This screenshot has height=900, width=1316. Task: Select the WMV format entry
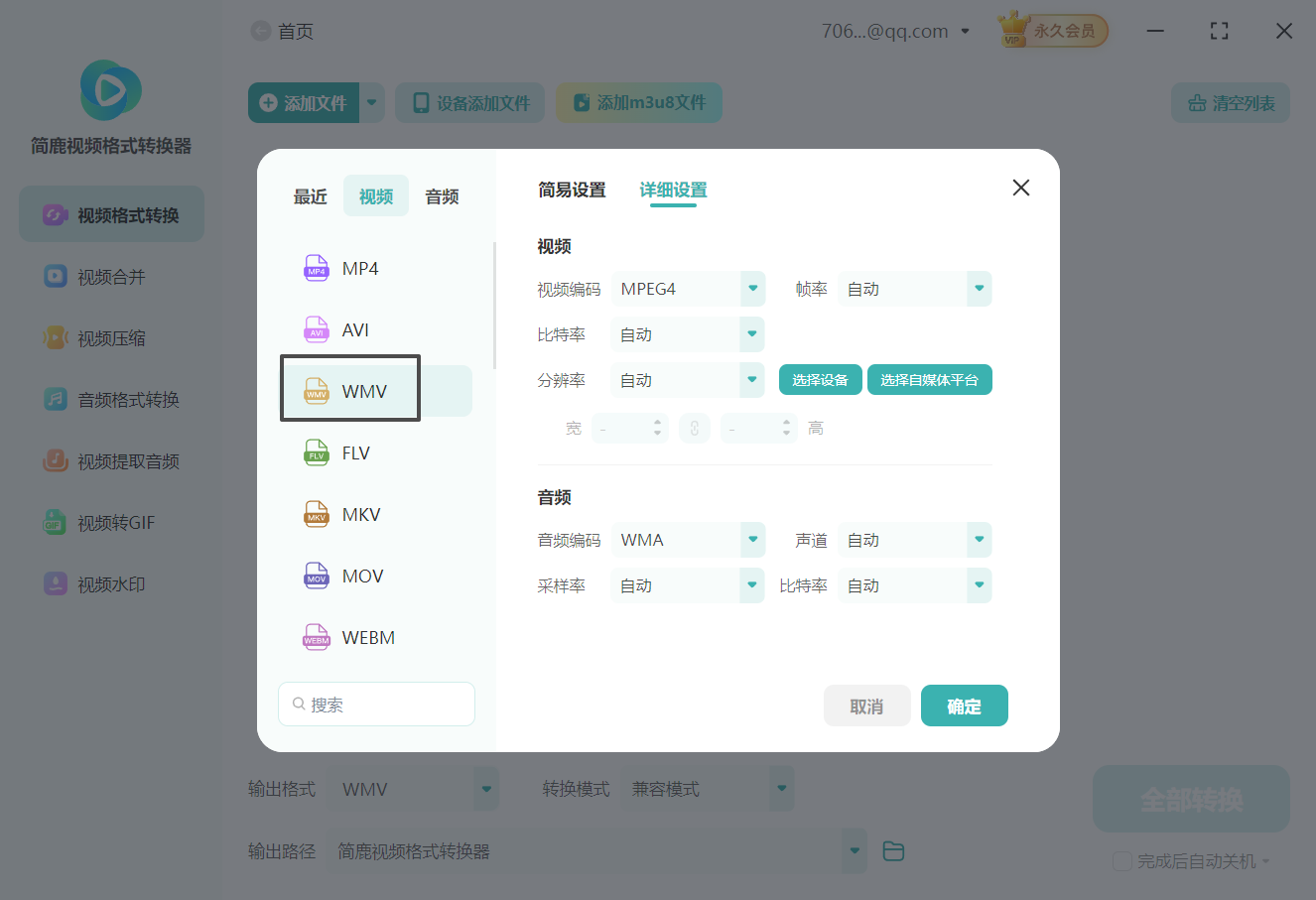click(x=362, y=390)
